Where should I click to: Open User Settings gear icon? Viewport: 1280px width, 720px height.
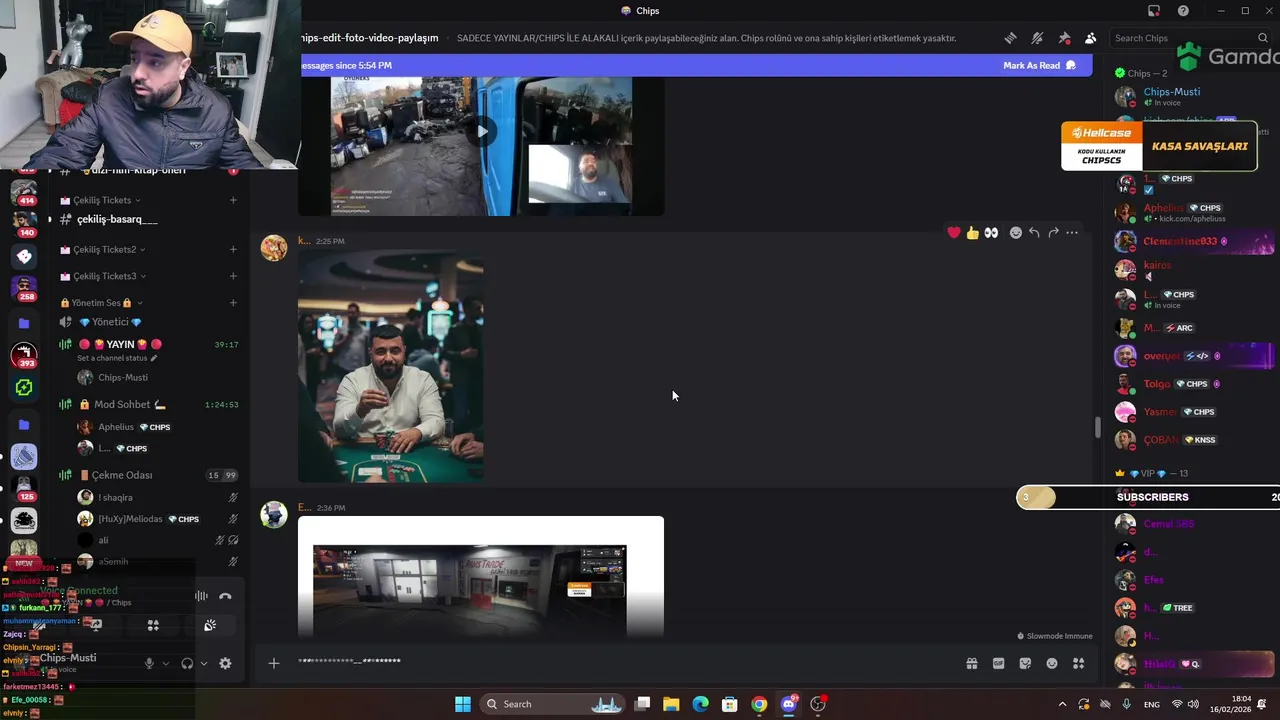(x=225, y=663)
